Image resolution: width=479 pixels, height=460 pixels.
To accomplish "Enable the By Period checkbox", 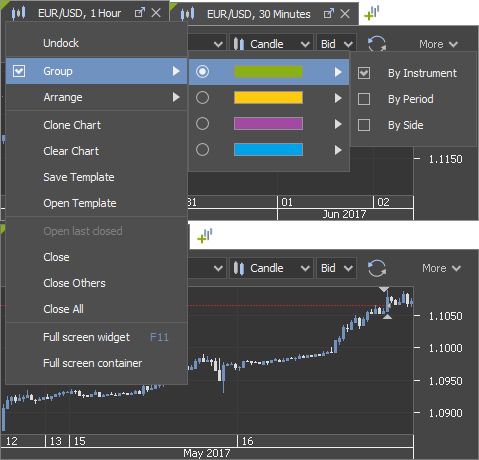I will point(364,99).
